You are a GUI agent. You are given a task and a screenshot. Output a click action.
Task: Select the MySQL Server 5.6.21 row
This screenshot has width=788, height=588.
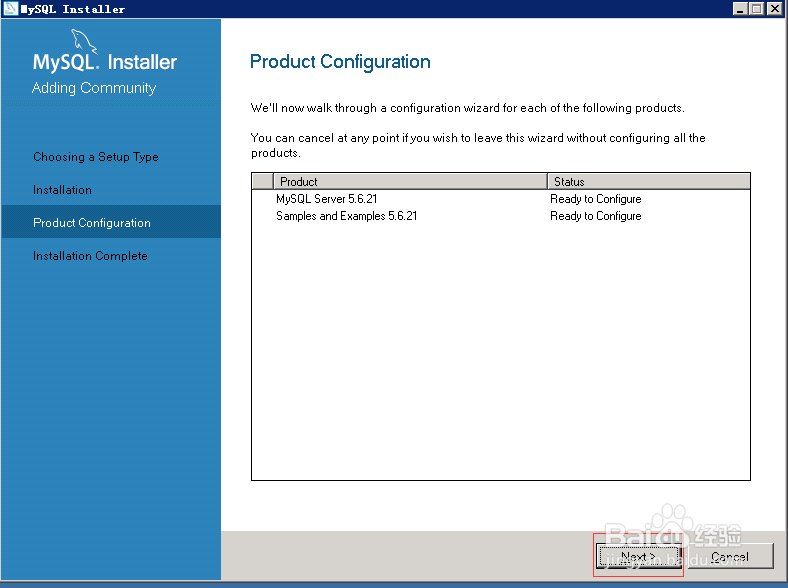501,199
